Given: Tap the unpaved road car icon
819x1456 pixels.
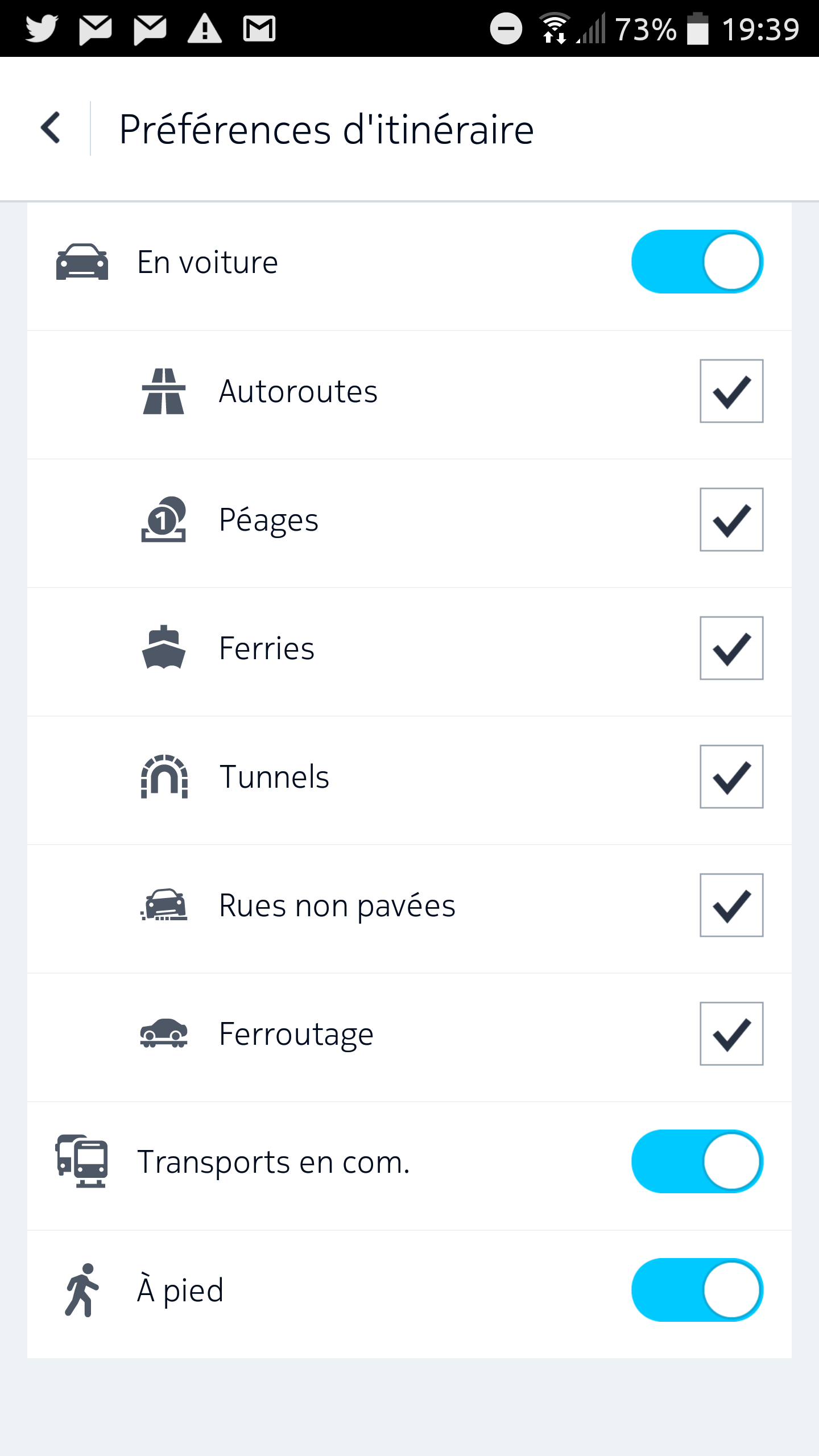Looking at the screenshot, I should point(164,905).
